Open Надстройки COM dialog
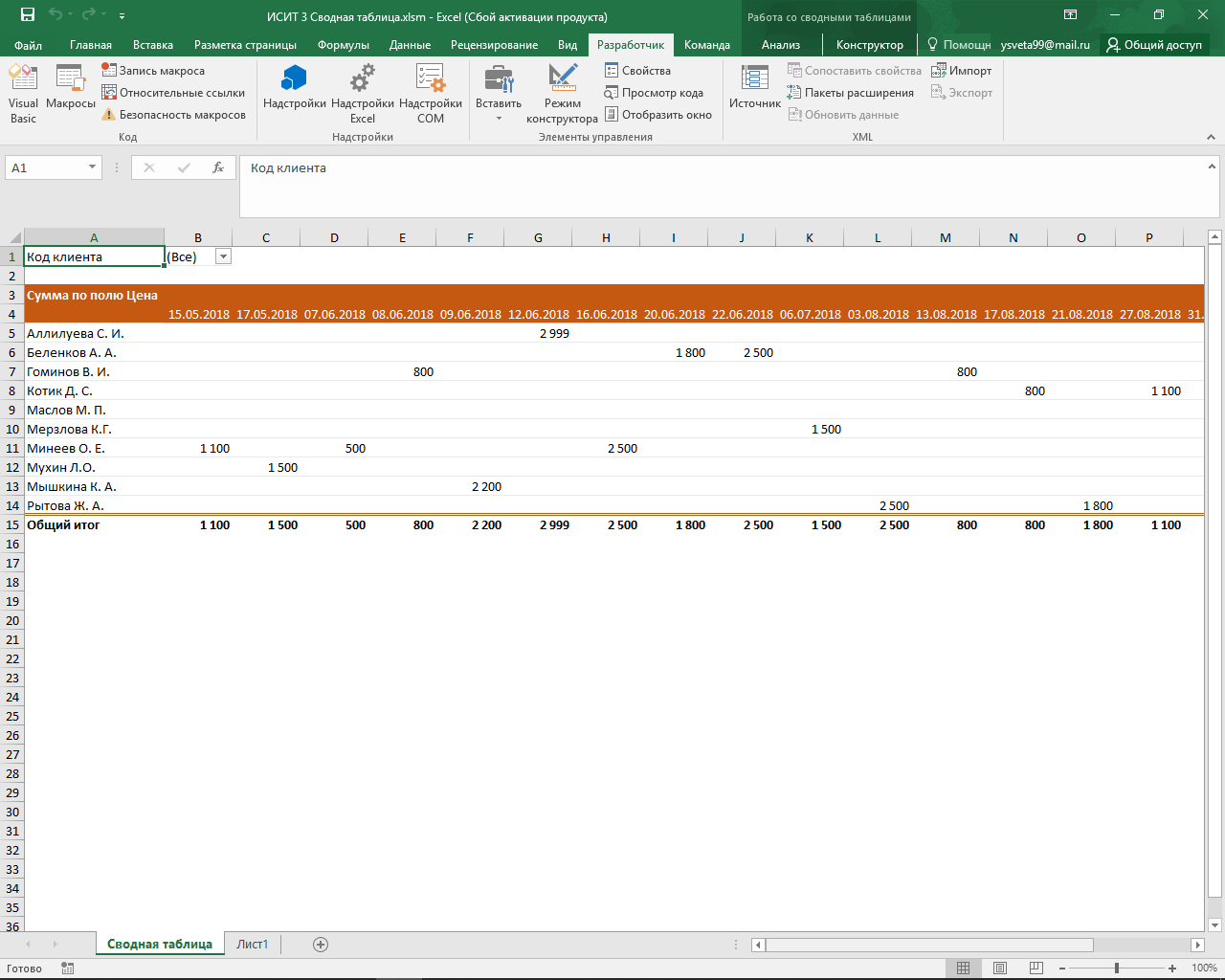Viewport: 1225px width, 980px height. pos(430,94)
